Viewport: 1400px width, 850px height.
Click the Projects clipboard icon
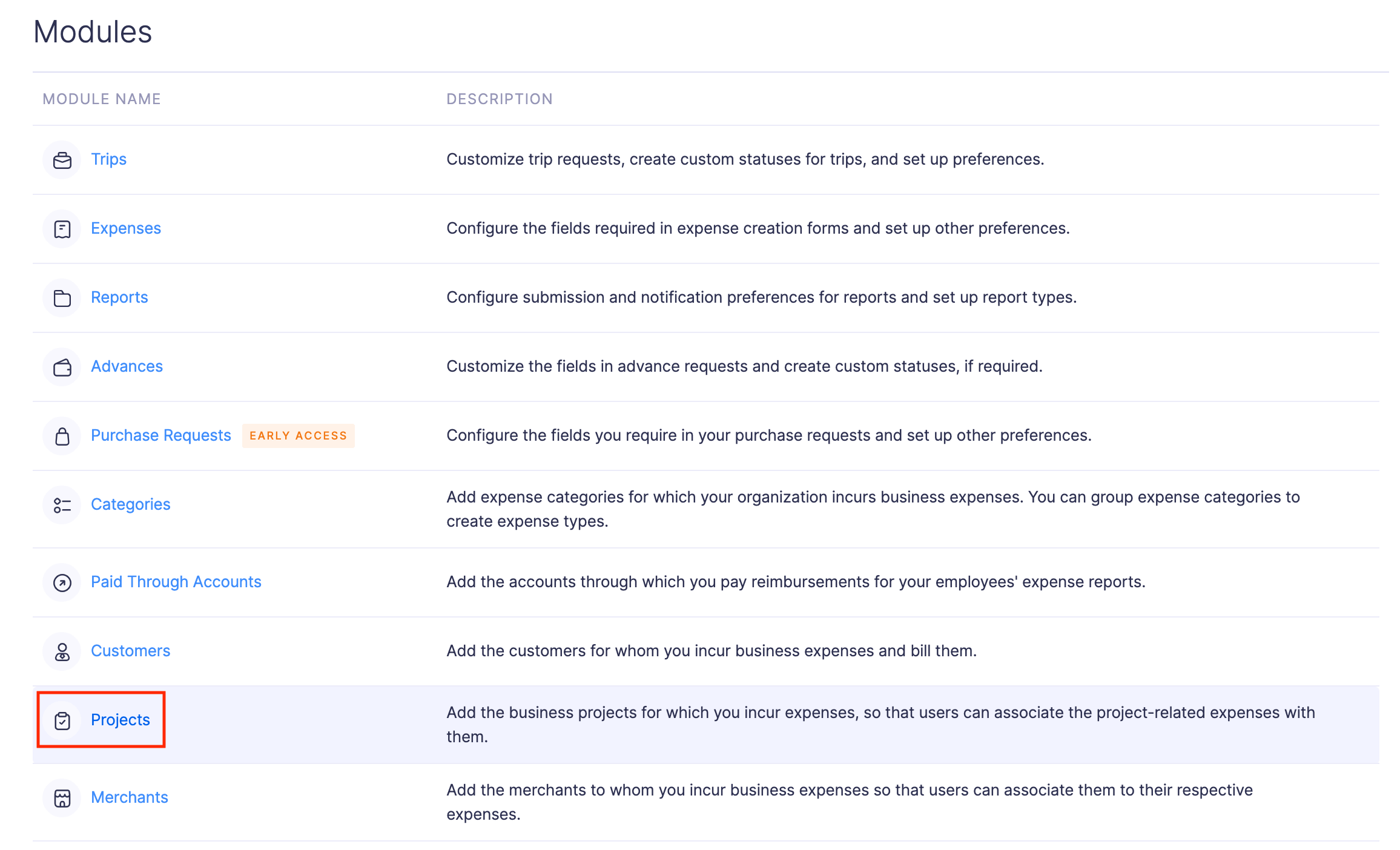[x=62, y=720]
